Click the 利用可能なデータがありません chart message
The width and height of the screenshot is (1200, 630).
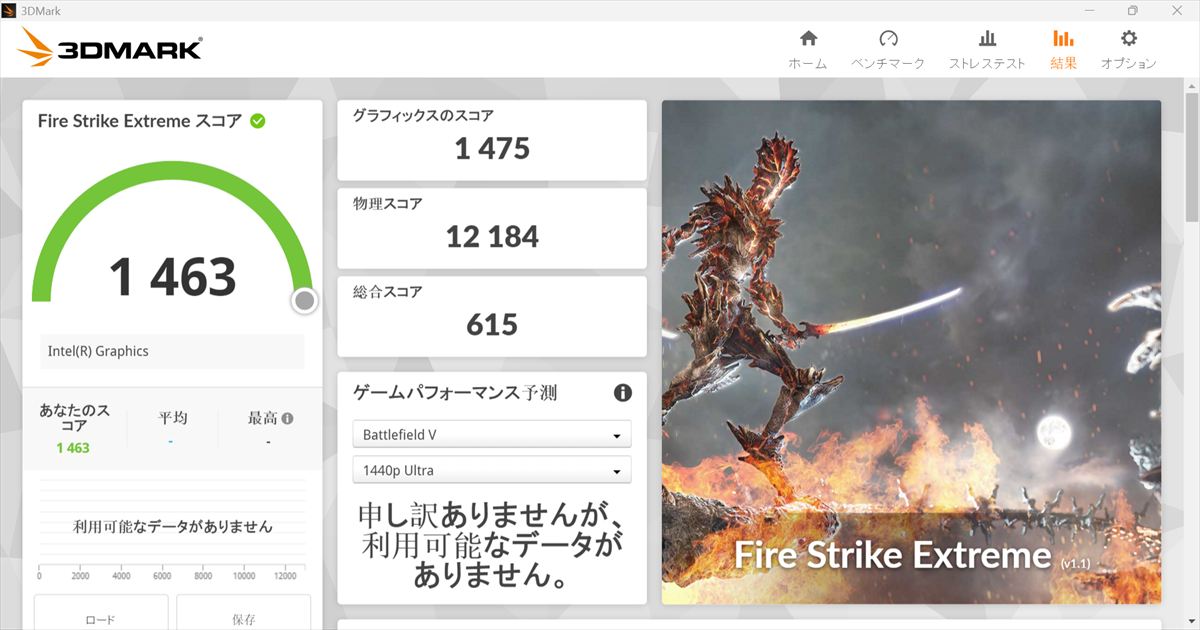click(173, 526)
